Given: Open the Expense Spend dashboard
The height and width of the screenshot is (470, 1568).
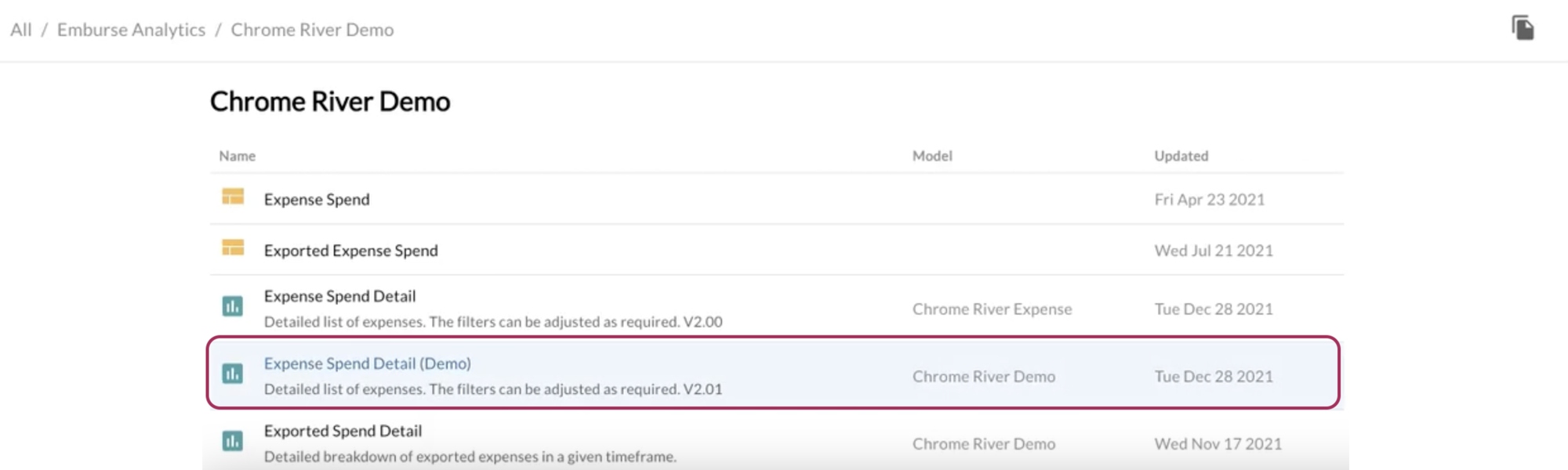Looking at the screenshot, I should 317,200.
